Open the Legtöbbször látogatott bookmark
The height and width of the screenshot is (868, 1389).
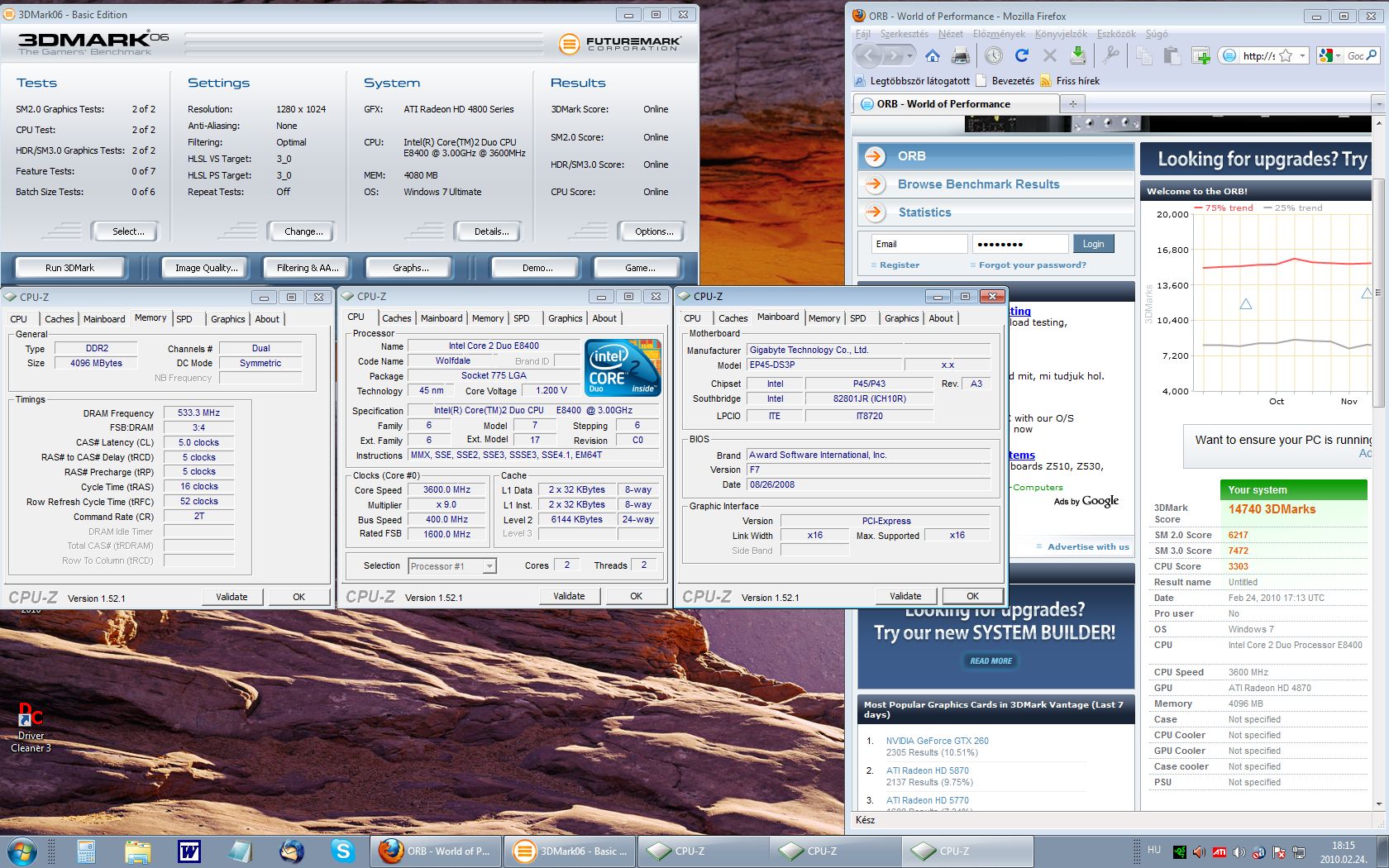911,81
